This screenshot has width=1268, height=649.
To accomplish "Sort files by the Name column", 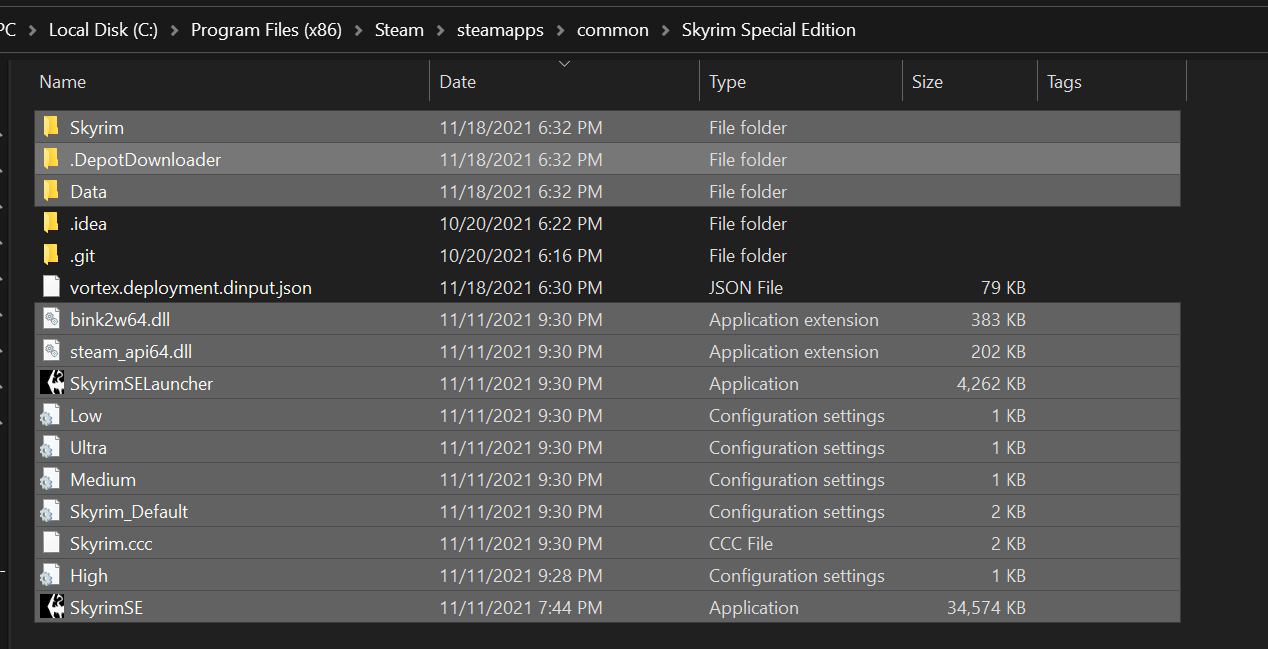I will (232, 82).
